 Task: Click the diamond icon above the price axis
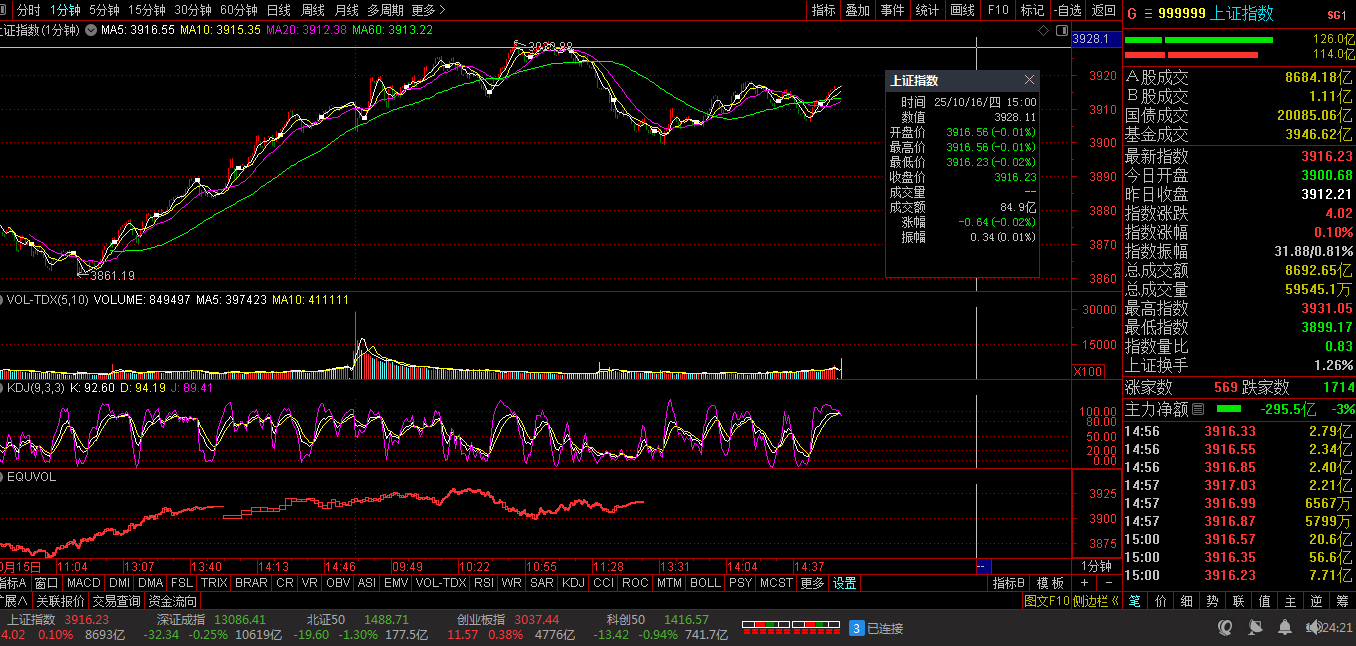(x=1044, y=31)
